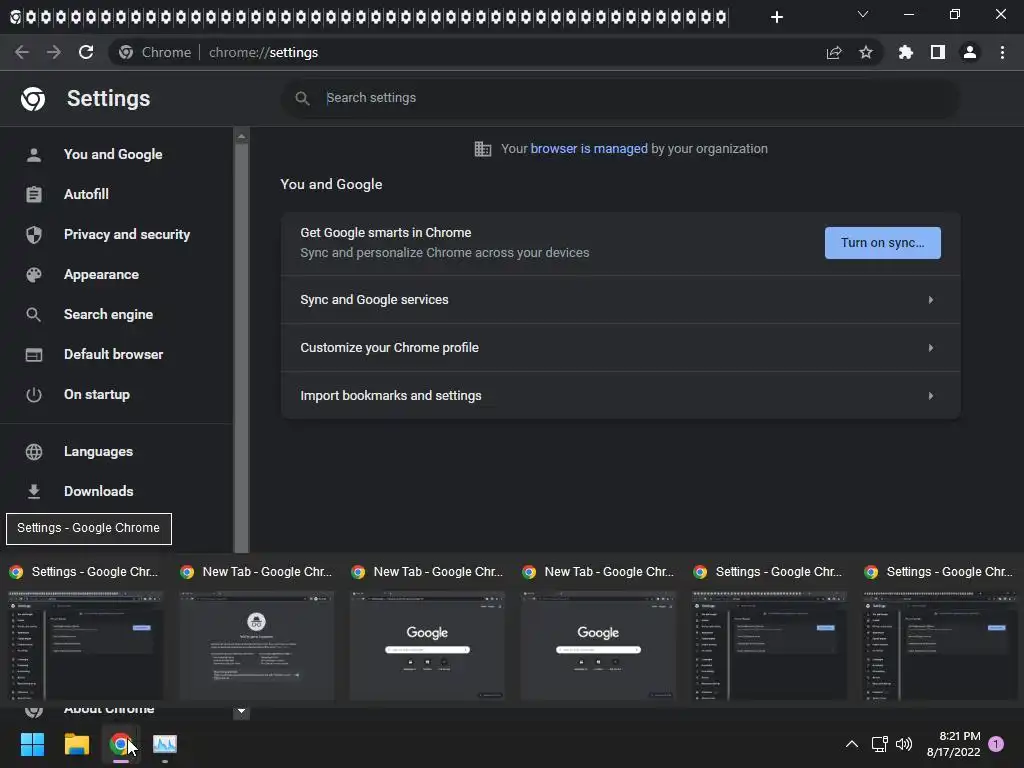
Task: Click the clipboard icon beside Autofill
Action: coord(34,195)
